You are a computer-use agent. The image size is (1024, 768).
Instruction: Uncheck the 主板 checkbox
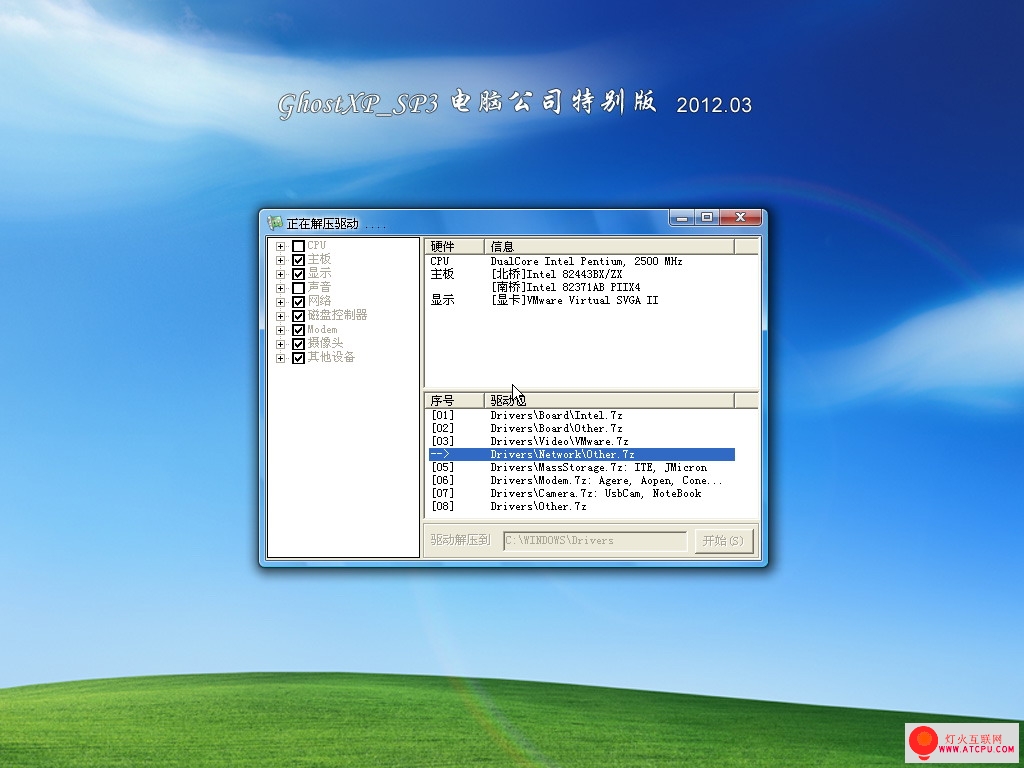click(x=298, y=260)
